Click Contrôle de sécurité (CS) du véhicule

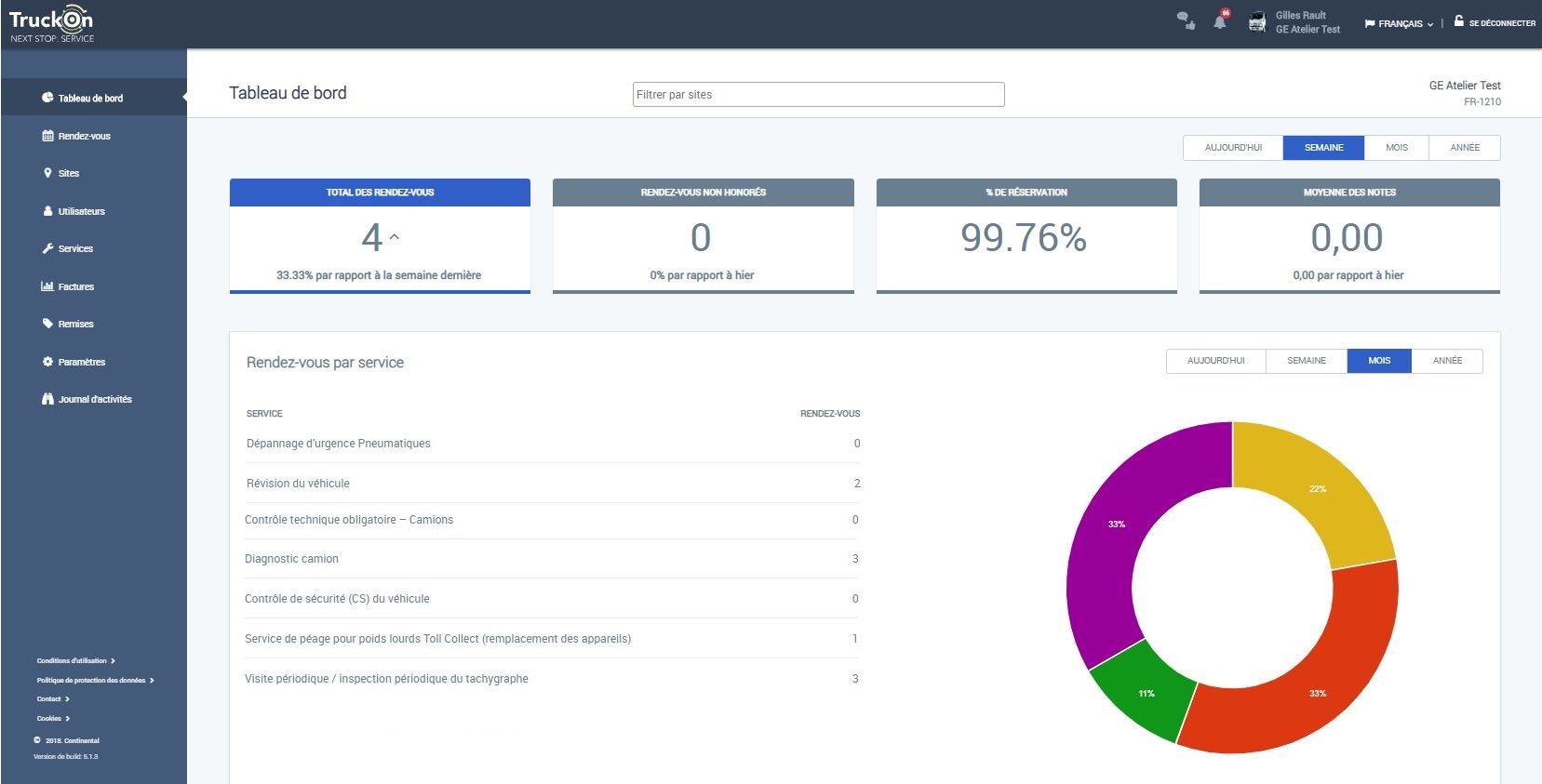553,599
